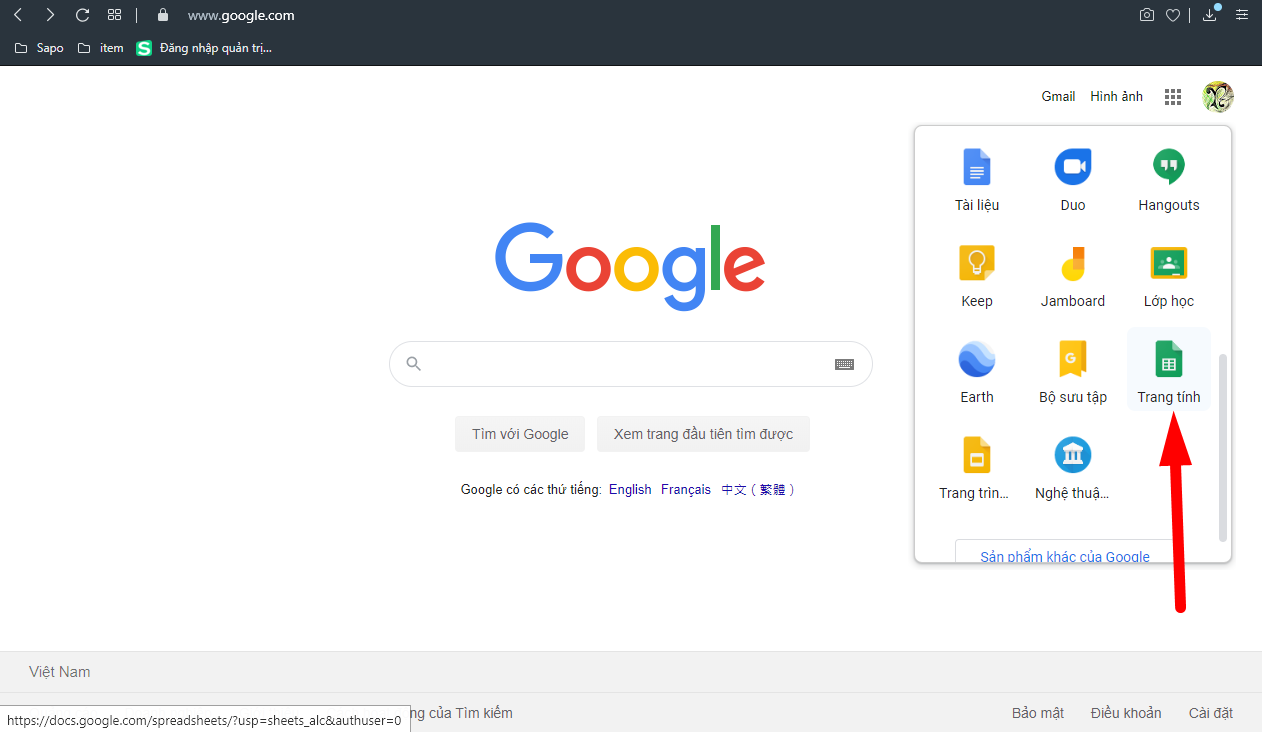Open the Cài đặt settings footer menu
1262x732 pixels.
coord(1211,713)
